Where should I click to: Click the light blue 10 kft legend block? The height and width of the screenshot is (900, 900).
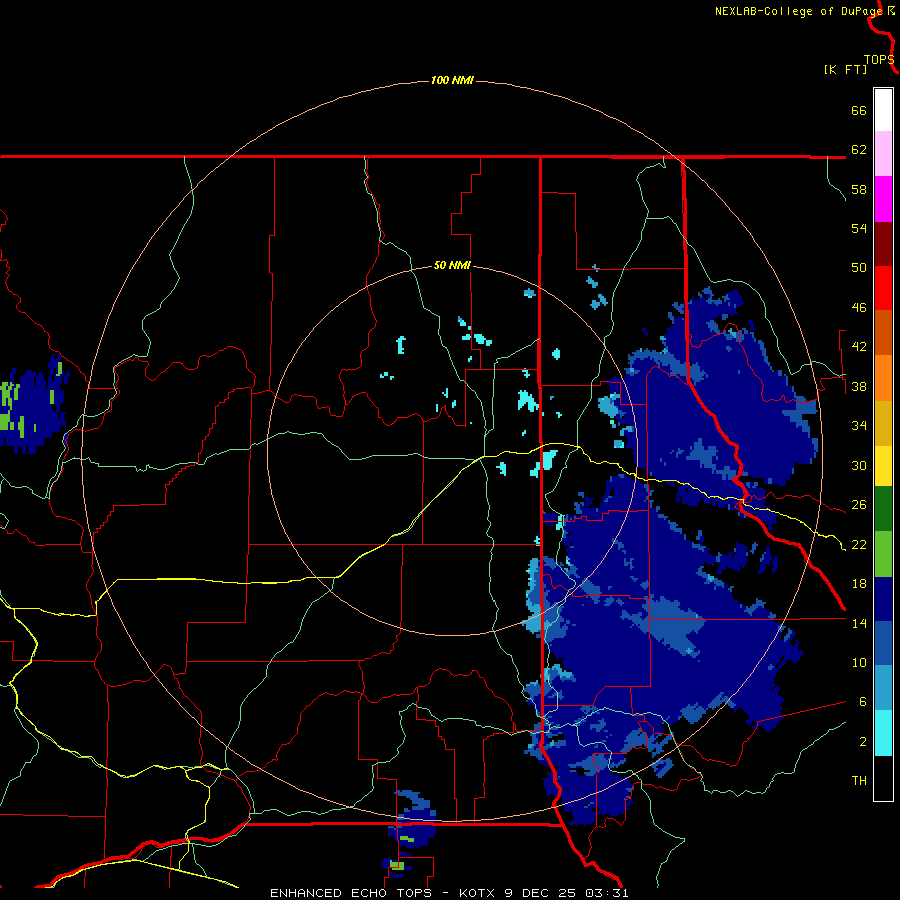click(x=883, y=688)
